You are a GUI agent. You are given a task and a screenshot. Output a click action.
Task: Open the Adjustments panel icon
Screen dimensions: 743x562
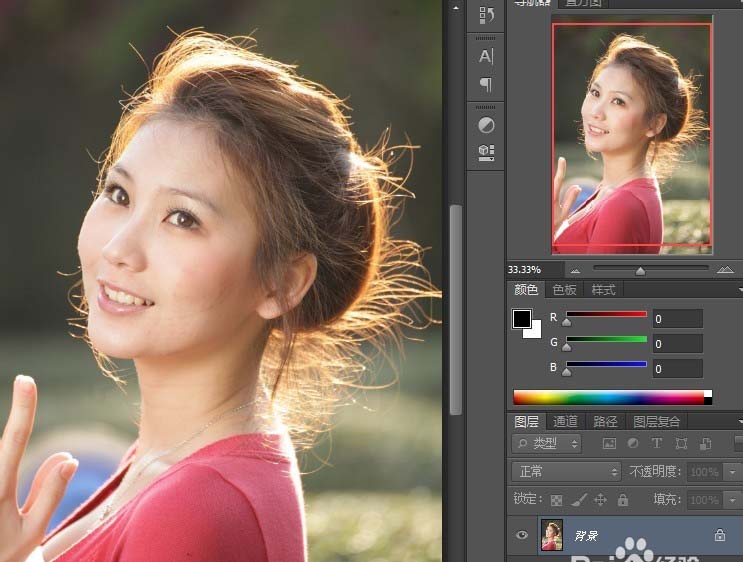pyautogui.click(x=486, y=125)
